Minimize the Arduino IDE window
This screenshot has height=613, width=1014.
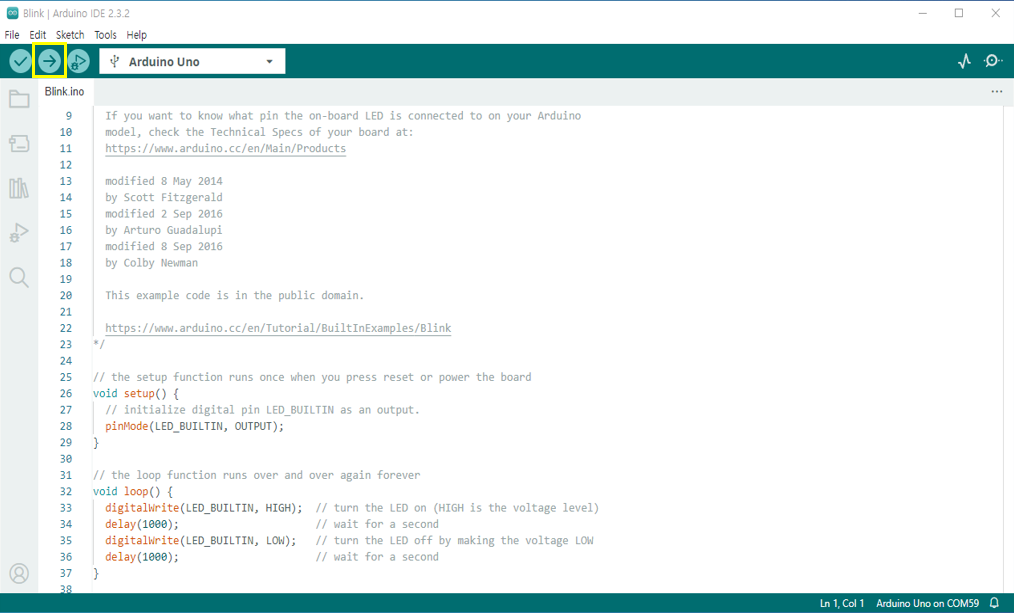coord(923,13)
